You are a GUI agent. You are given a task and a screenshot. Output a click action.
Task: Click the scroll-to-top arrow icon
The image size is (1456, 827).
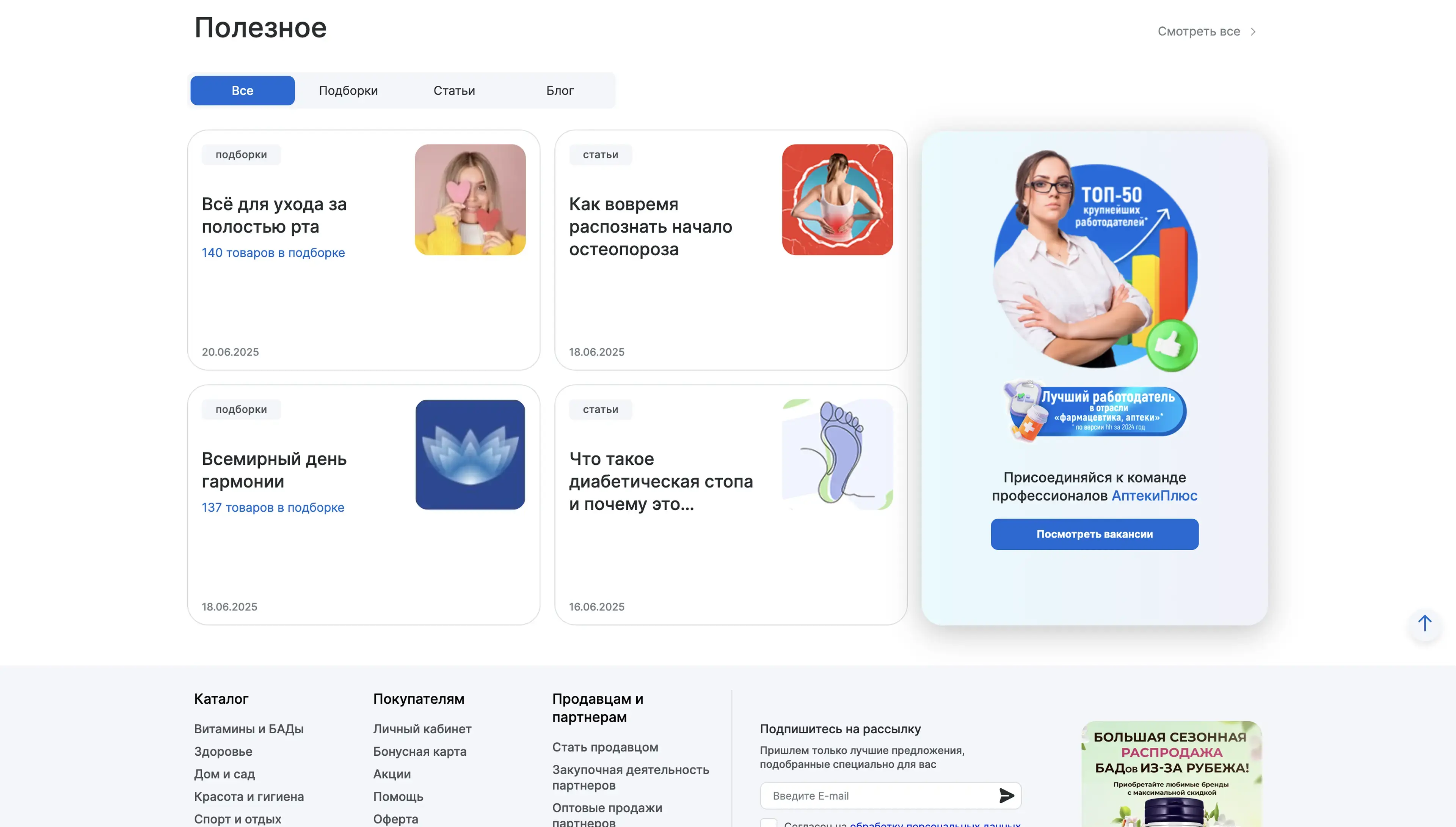(1424, 624)
